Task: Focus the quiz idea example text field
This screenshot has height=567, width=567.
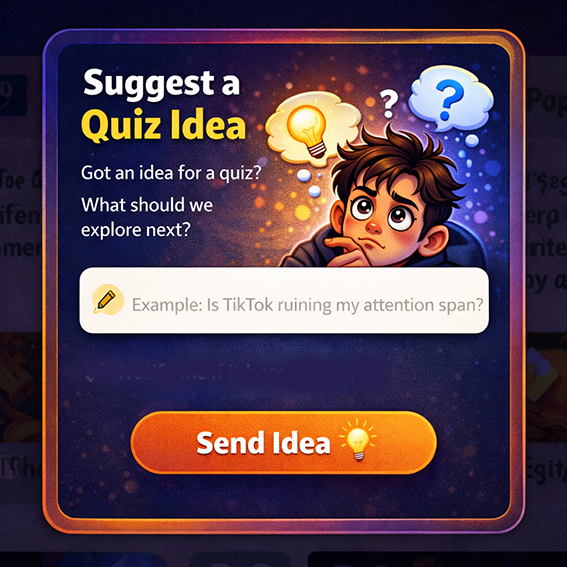Action: click(284, 300)
